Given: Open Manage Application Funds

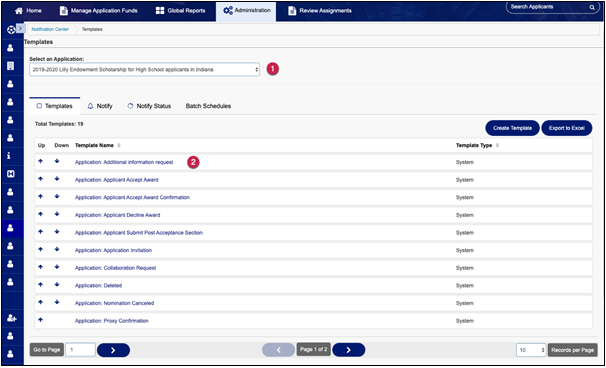Looking at the screenshot, I should 98,11.
